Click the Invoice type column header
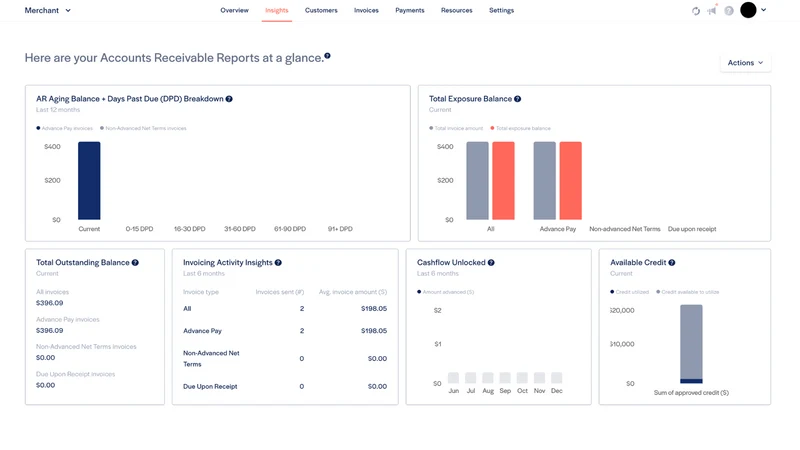The width and height of the screenshot is (800, 450). pos(201,292)
